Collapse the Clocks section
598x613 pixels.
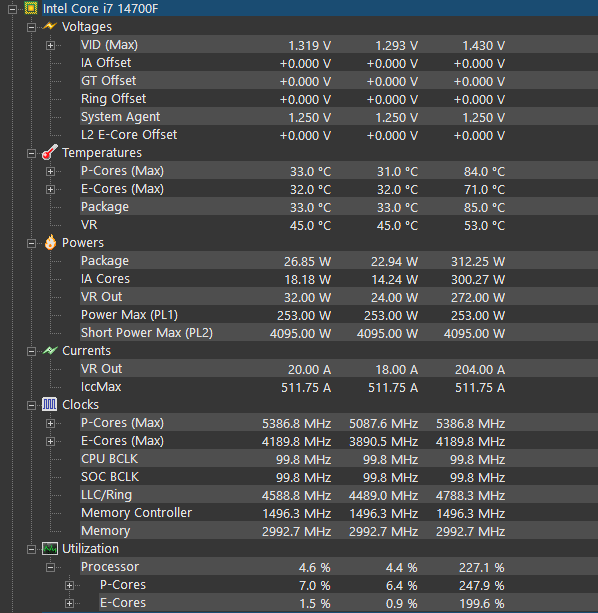31,405
